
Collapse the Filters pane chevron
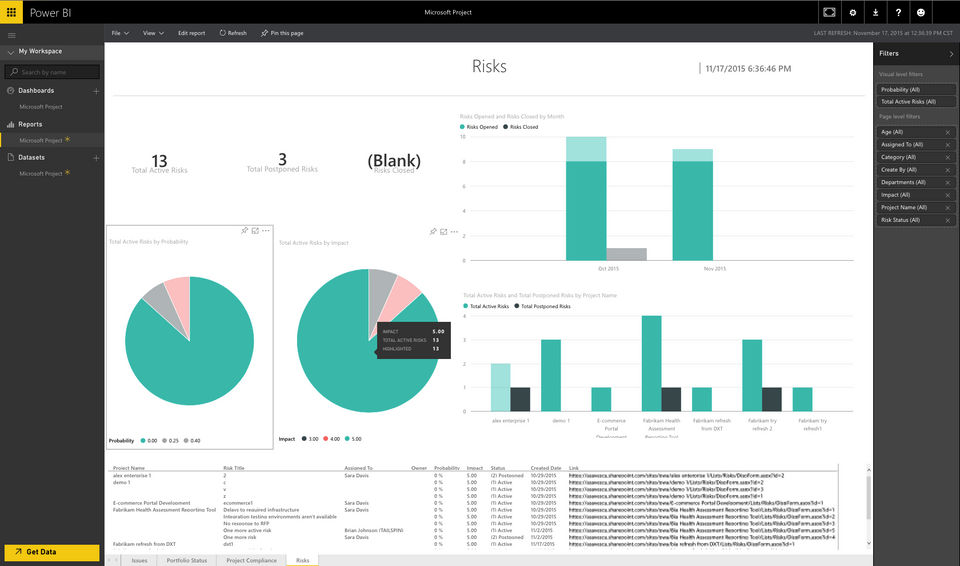click(951, 54)
